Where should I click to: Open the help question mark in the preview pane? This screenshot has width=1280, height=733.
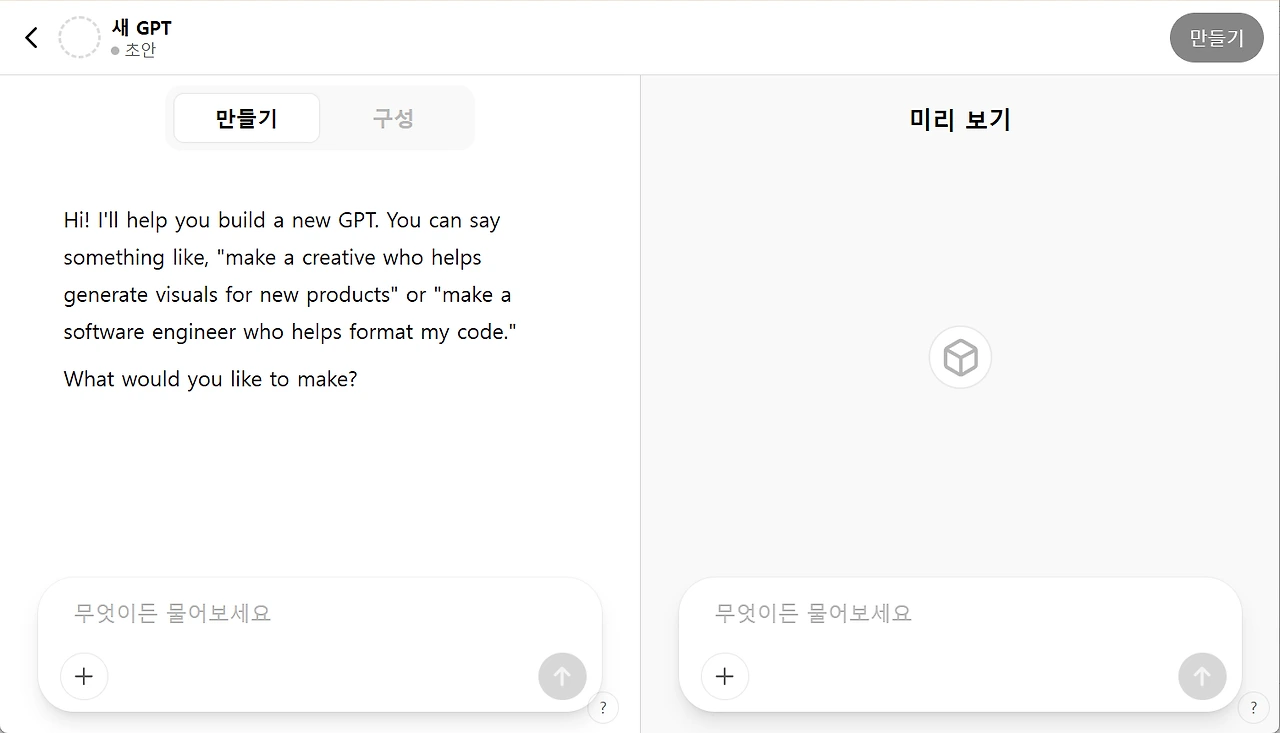tap(1254, 708)
